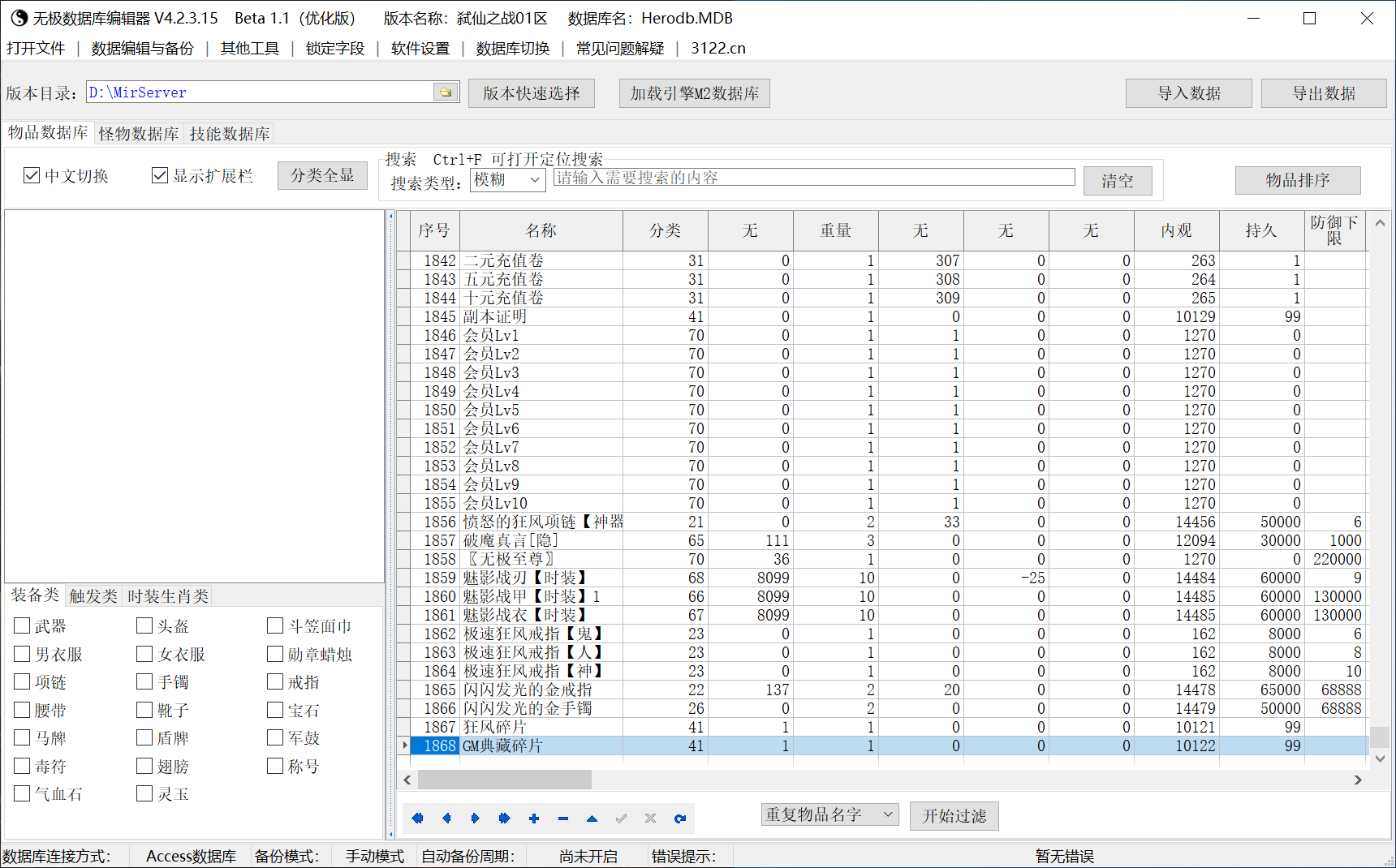Open 数据编辑与备份 menu

tap(143, 48)
